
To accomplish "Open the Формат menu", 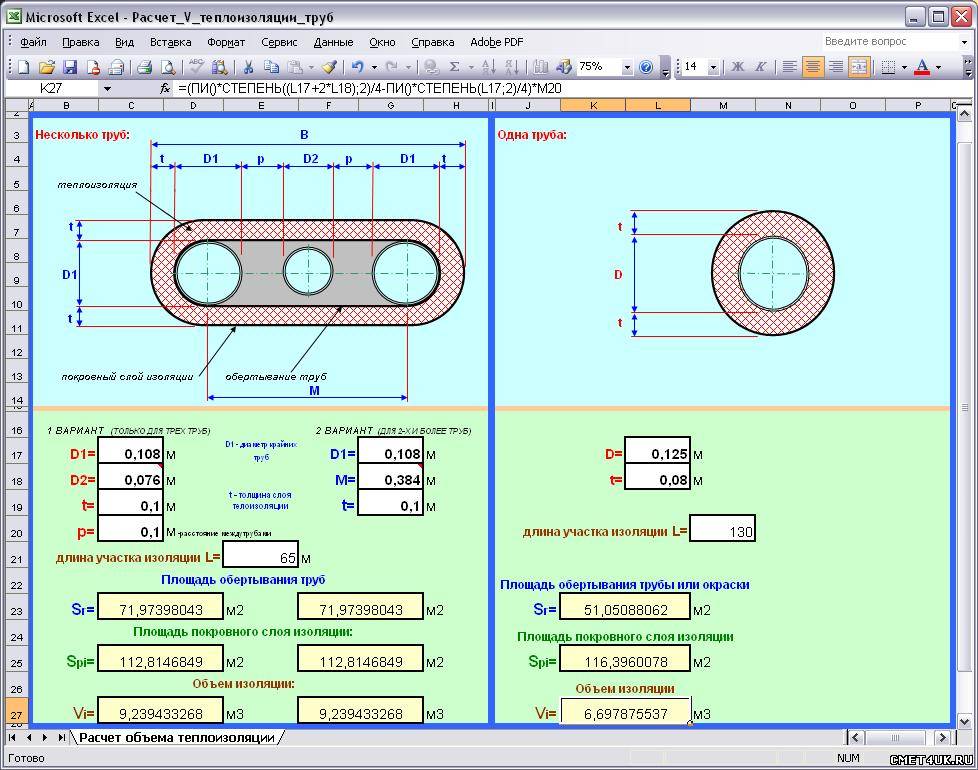I will point(226,42).
